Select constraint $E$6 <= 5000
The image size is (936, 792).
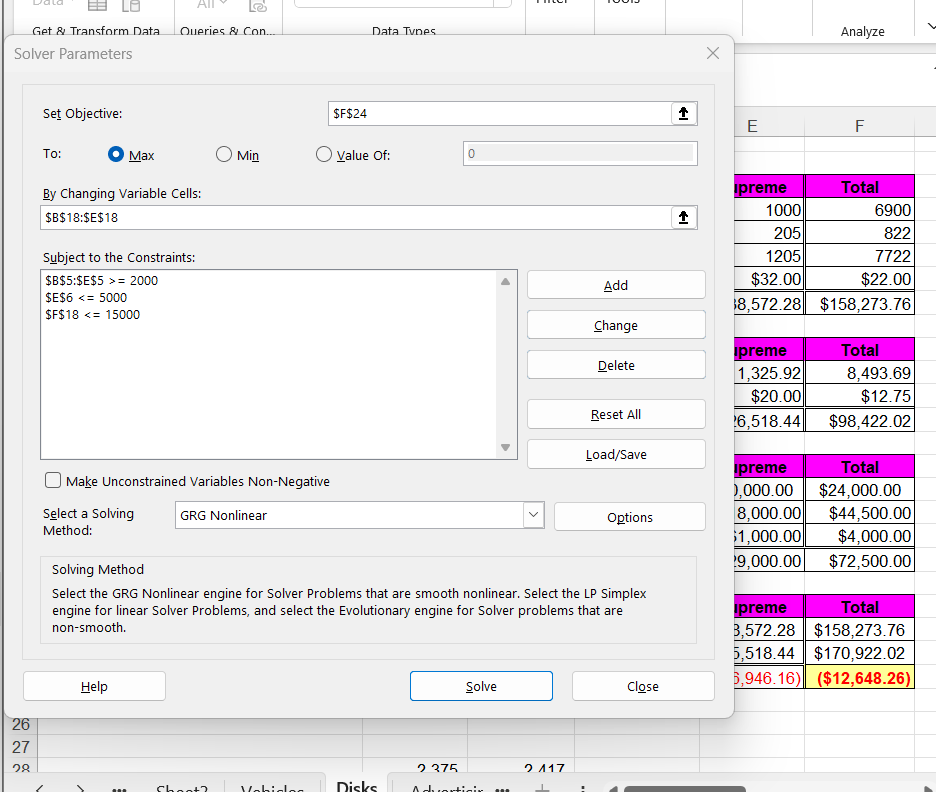(x=86, y=298)
